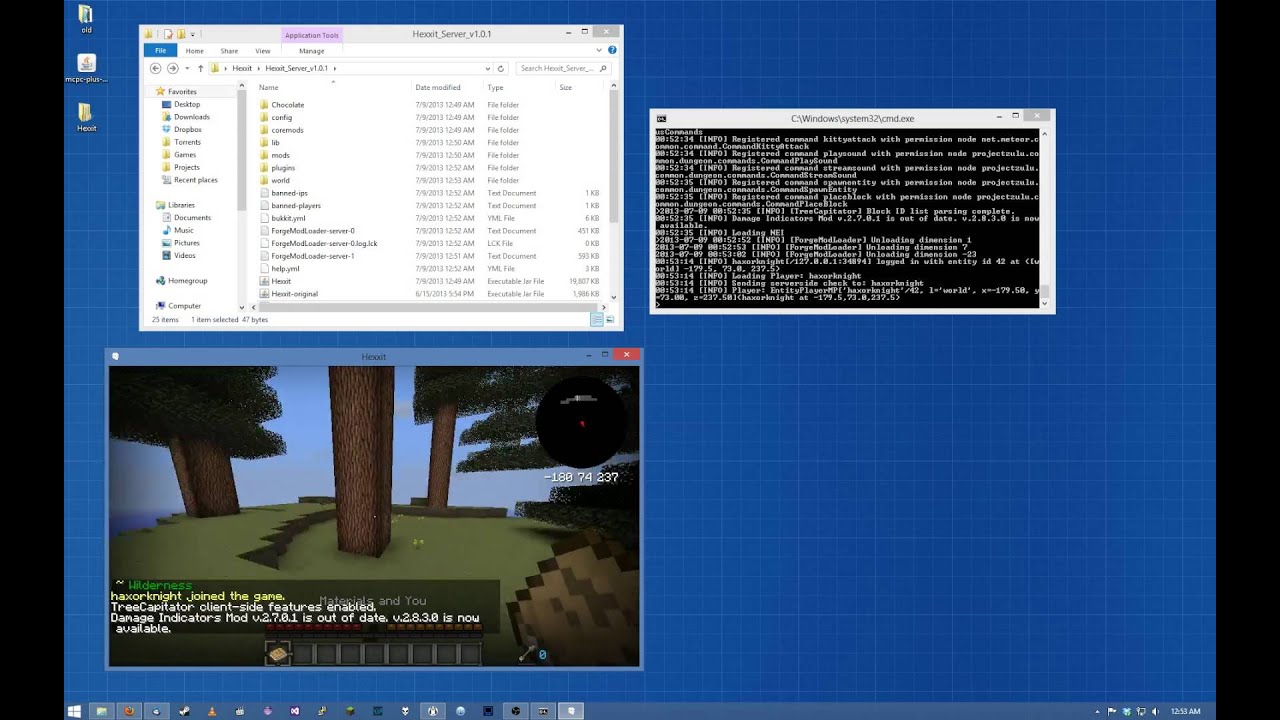Click the Properties quick access toolbar icon
1280x720 pixels.
pyautogui.click(x=168, y=34)
